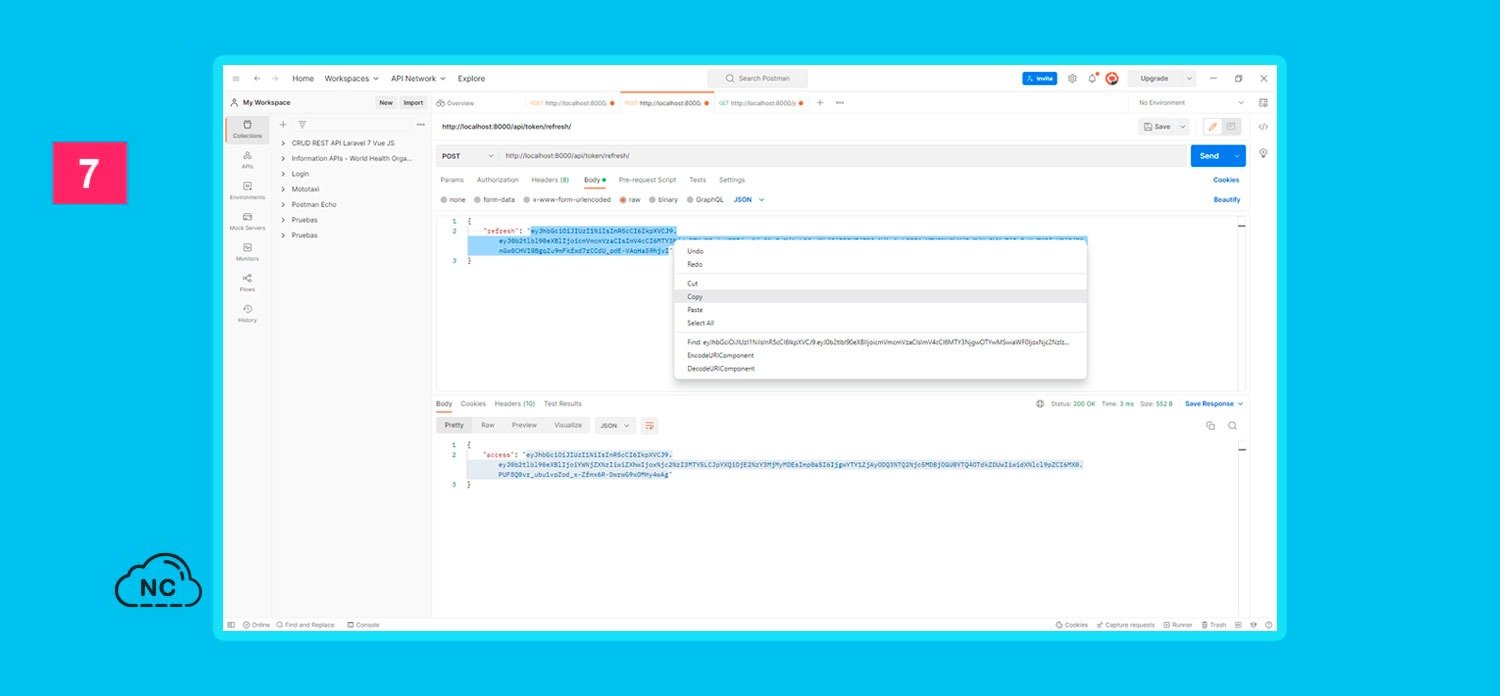Select the raw body type
1500x696 pixels.
(630, 200)
